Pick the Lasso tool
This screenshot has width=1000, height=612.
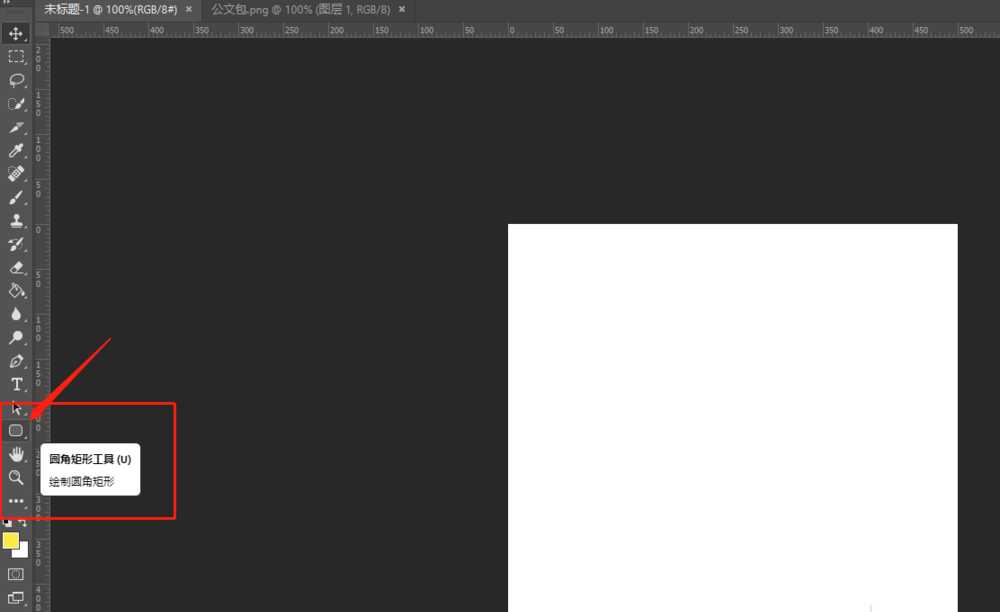tap(16, 80)
